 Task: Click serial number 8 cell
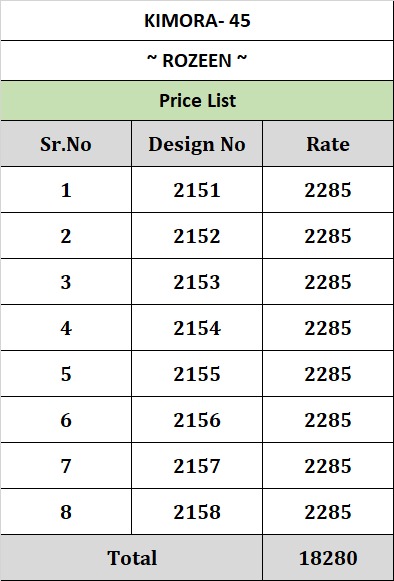(x=66, y=511)
